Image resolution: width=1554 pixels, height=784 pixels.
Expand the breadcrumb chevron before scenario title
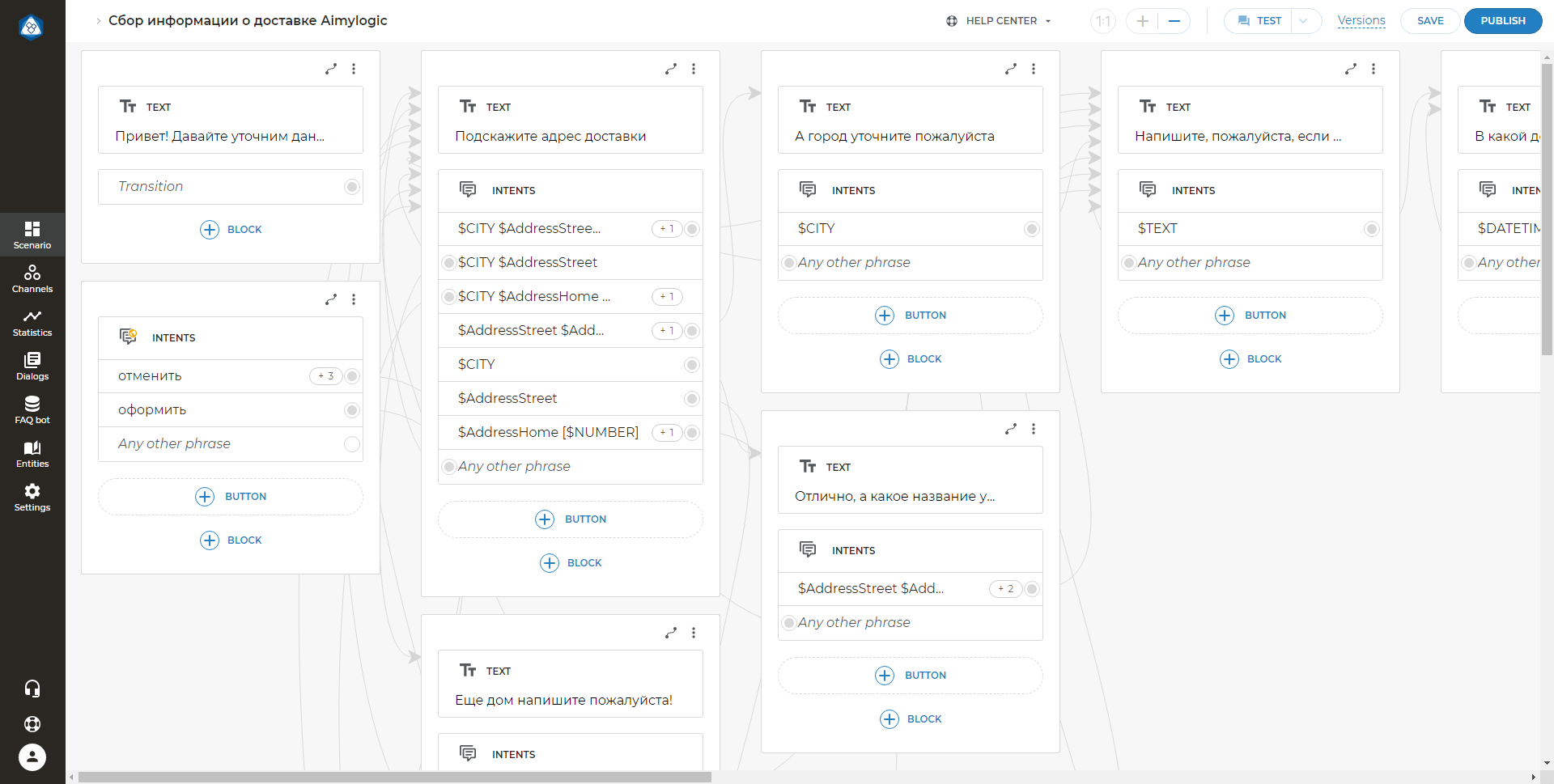point(99,21)
